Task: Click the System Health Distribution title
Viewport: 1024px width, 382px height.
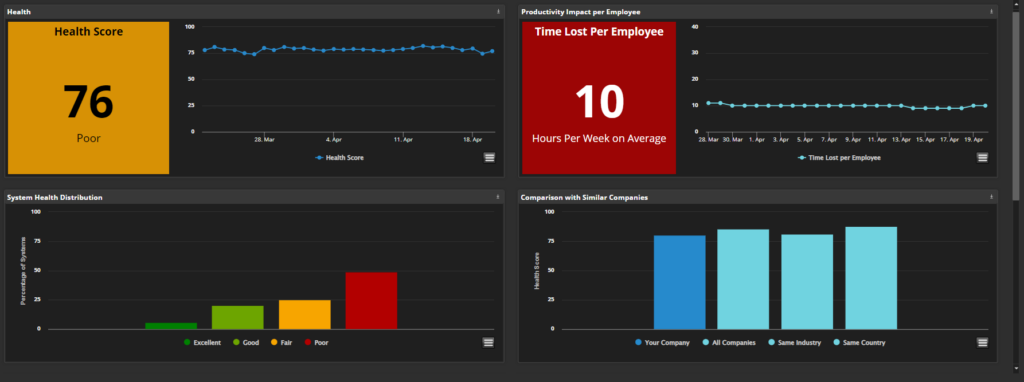Action: coord(55,197)
